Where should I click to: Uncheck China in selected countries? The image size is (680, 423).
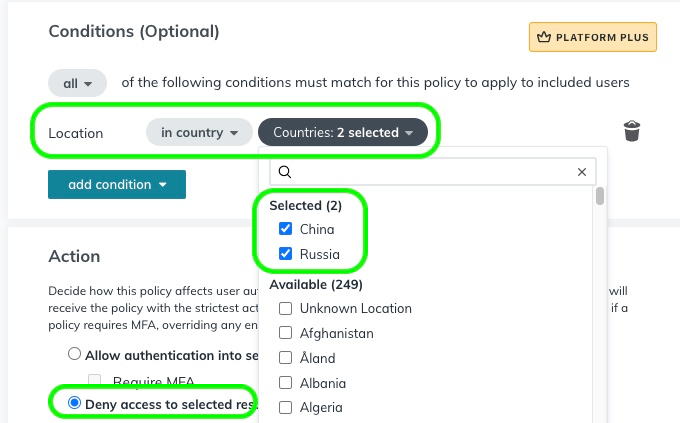[x=286, y=229]
